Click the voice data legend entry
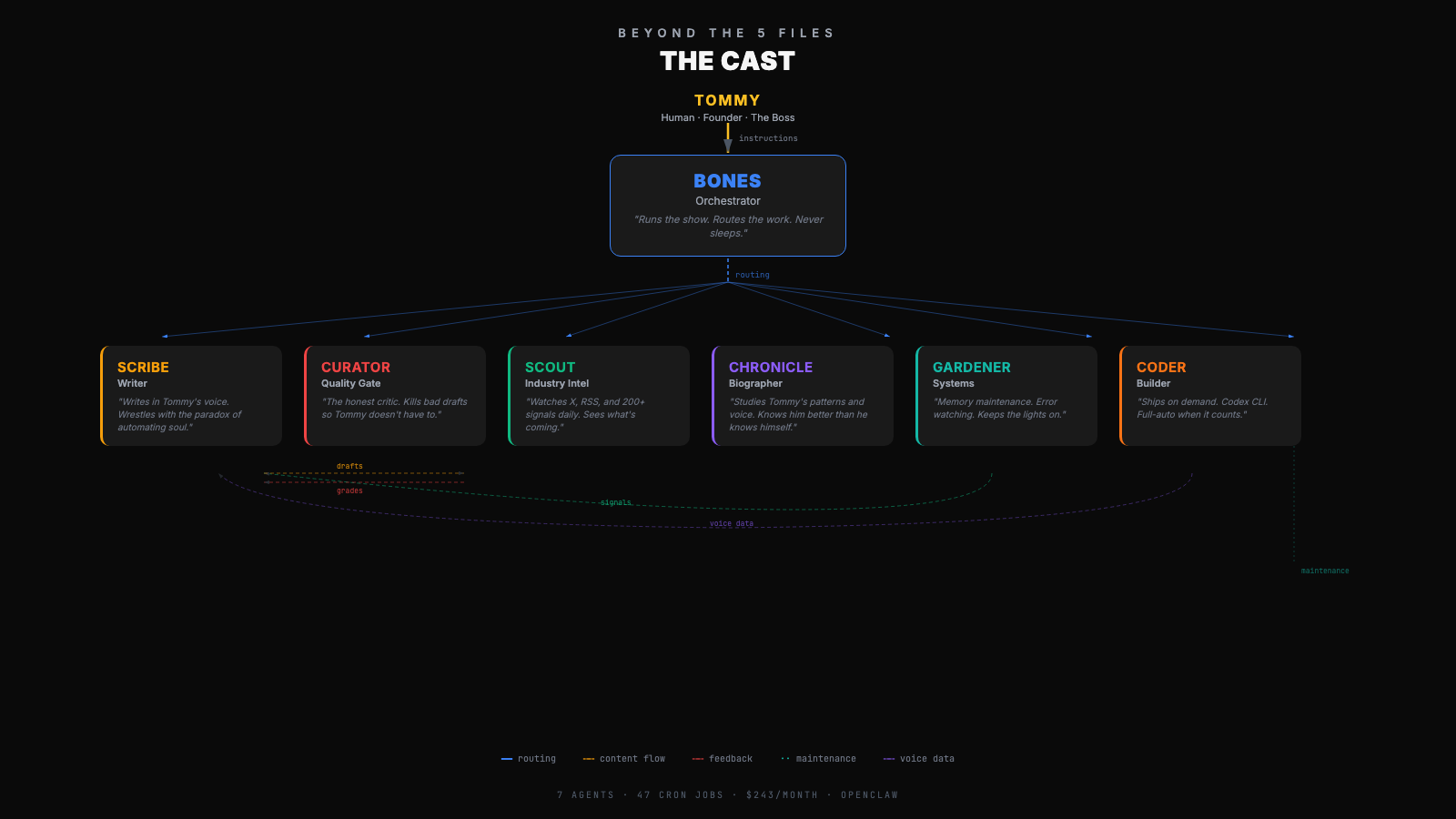 919,759
